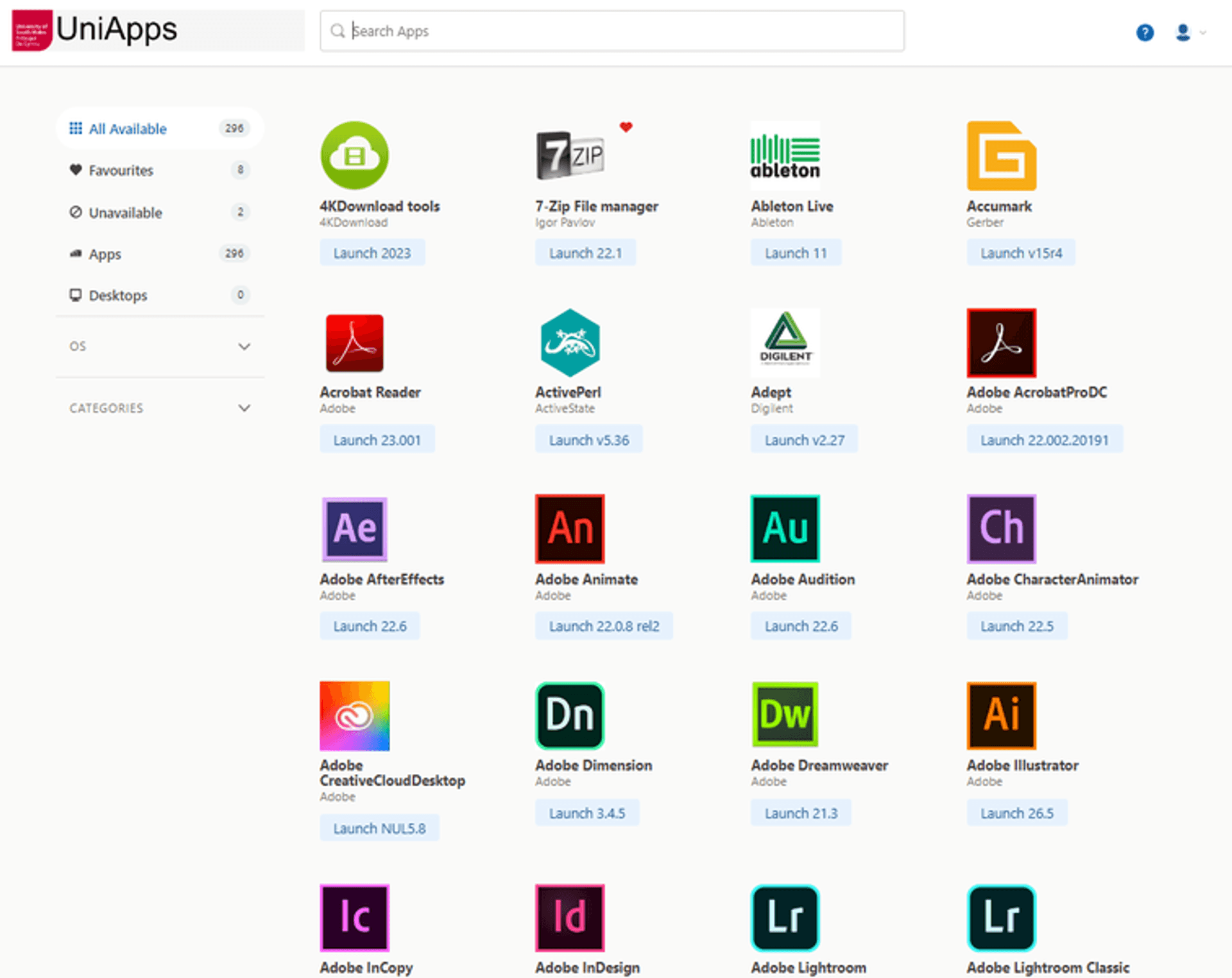This screenshot has height=978, width=1232.
Task: Launch 4KDownload tools 2023
Action: coord(372,253)
